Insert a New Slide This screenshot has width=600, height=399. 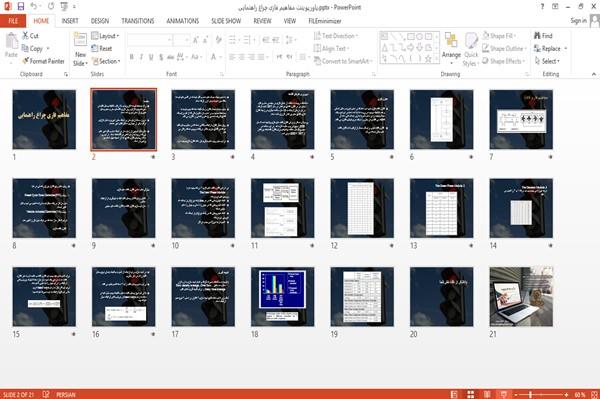point(80,49)
